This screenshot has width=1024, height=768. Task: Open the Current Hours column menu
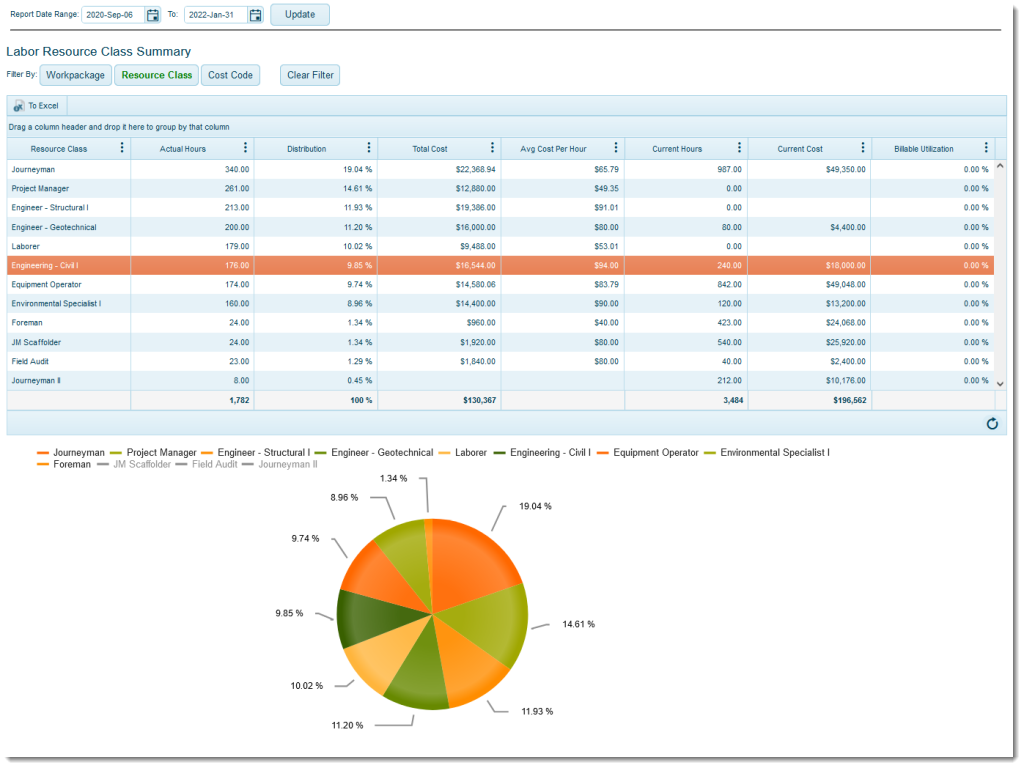tap(740, 148)
